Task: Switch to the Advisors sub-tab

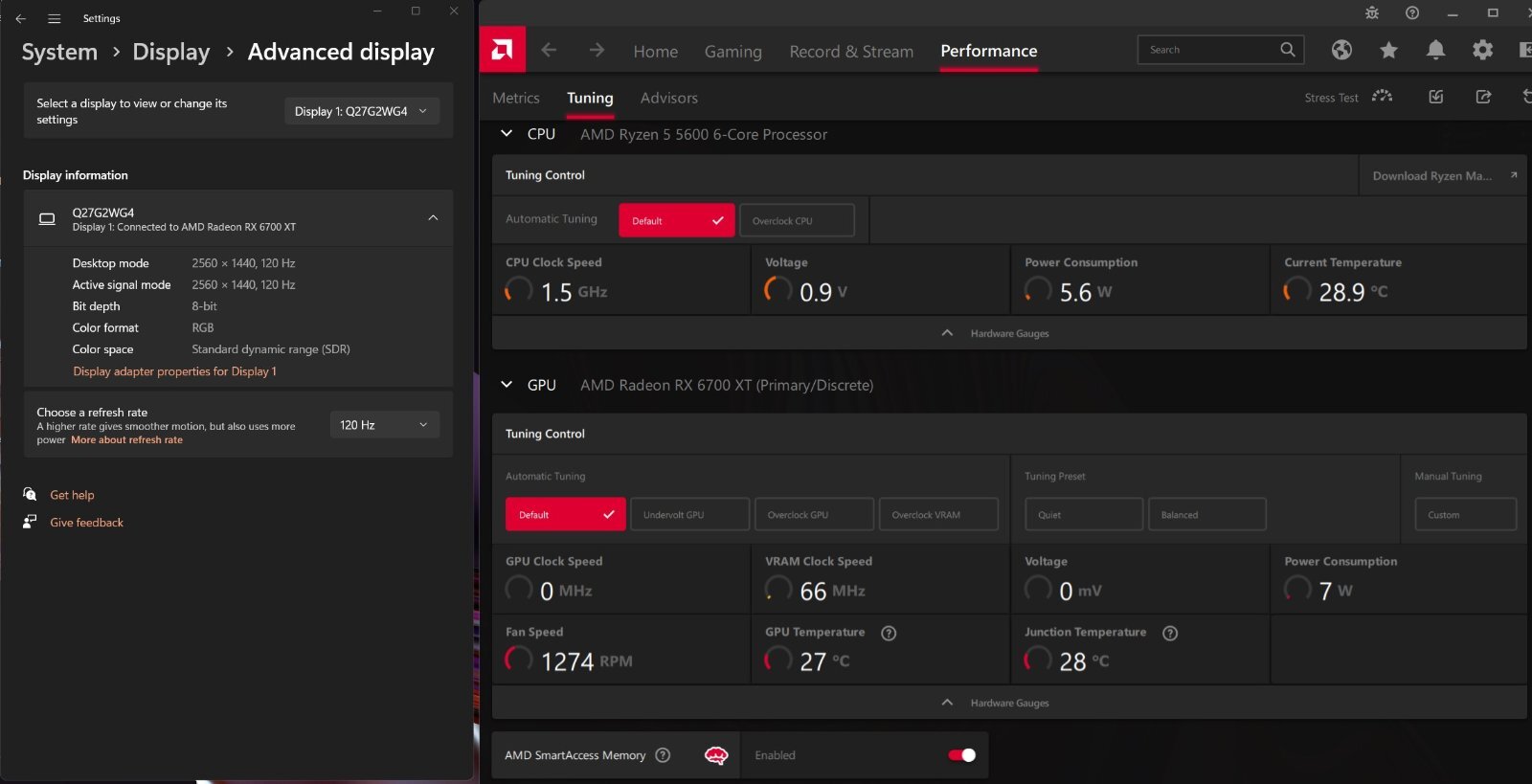Action: pos(669,98)
